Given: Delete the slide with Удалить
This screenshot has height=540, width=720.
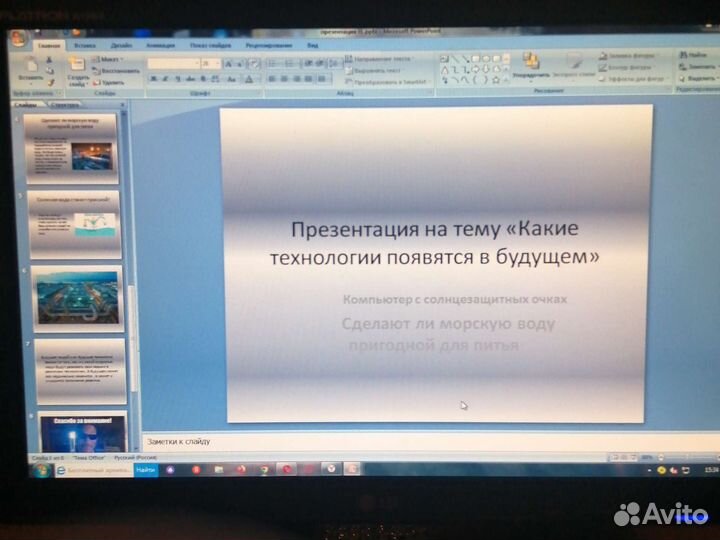Looking at the screenshot, I should [109, 83].
